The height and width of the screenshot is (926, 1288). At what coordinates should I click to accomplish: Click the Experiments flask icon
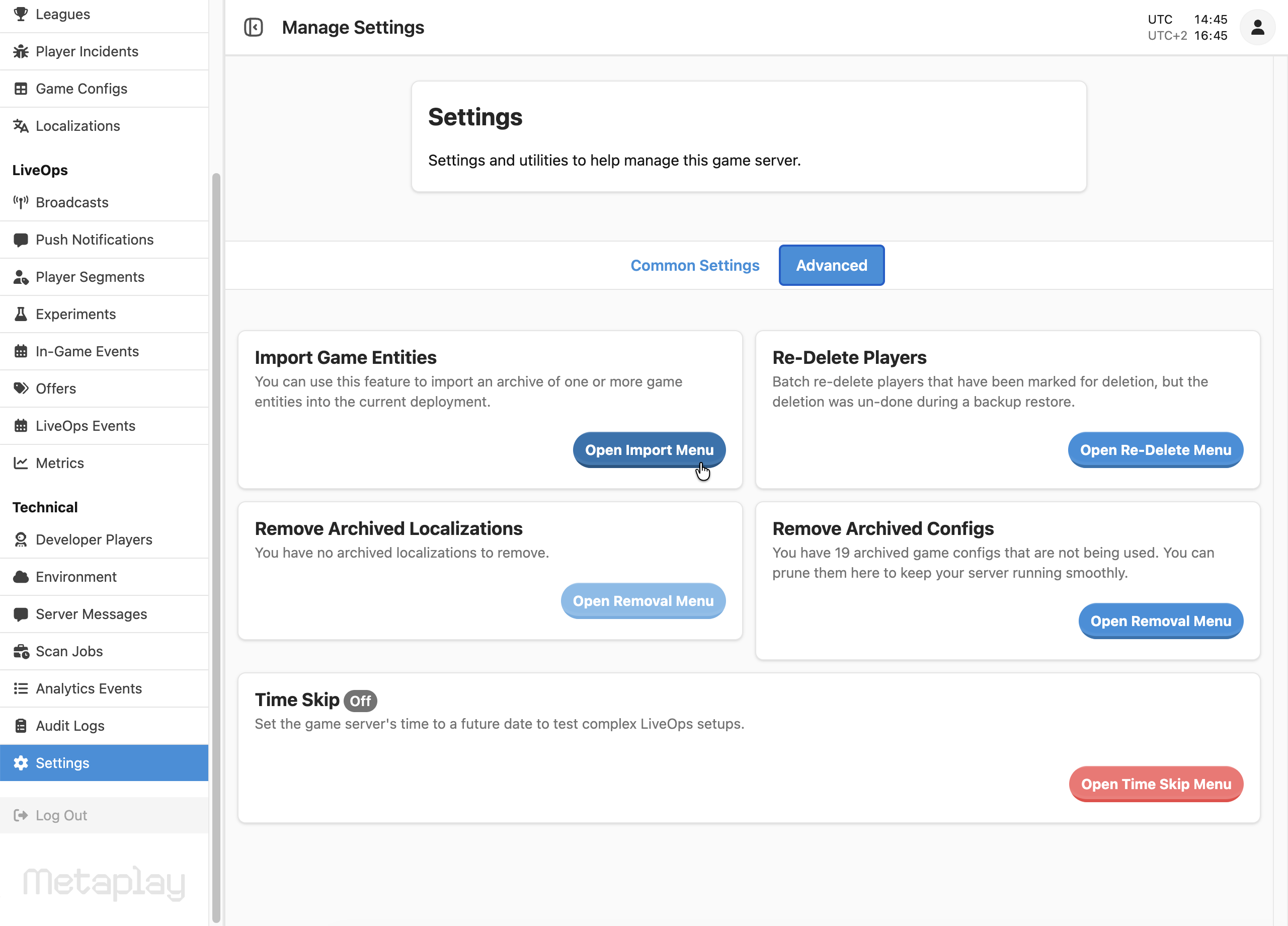[21, 314]
